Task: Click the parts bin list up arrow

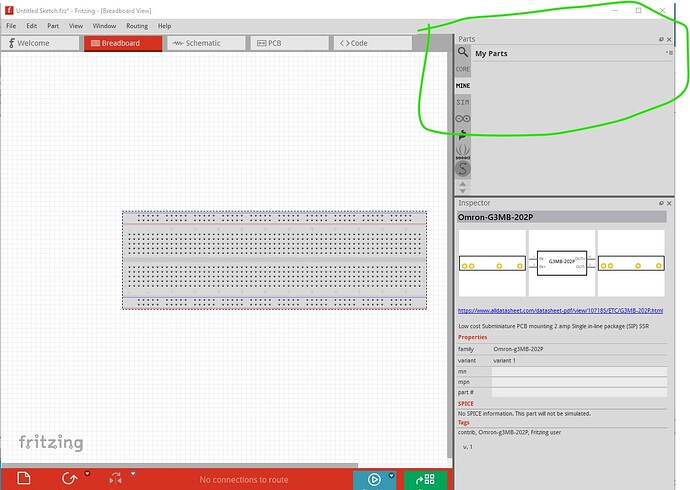Action: coord(462,184)
